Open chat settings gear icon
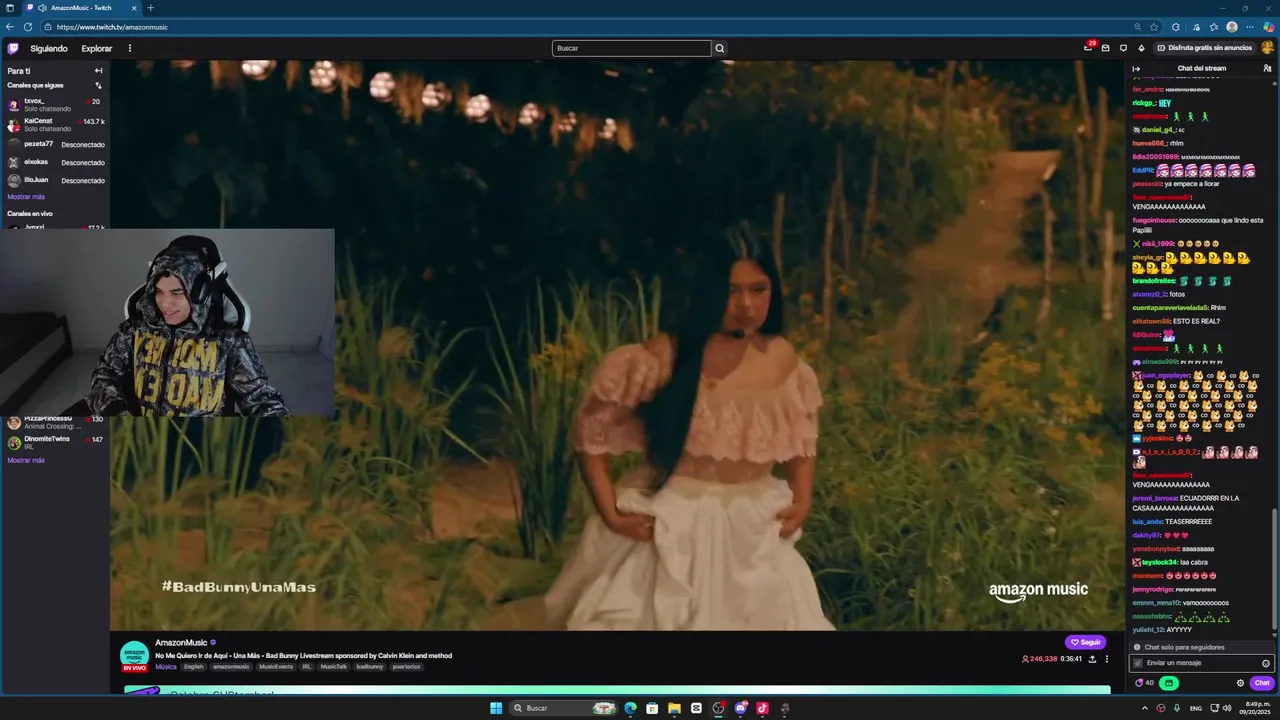Screen dimensions: 1280x720 point(1240,683)
